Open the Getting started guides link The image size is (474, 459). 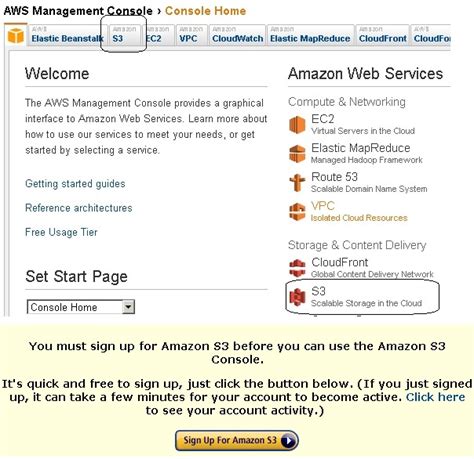pyautogui.click(x=75, y=184)
